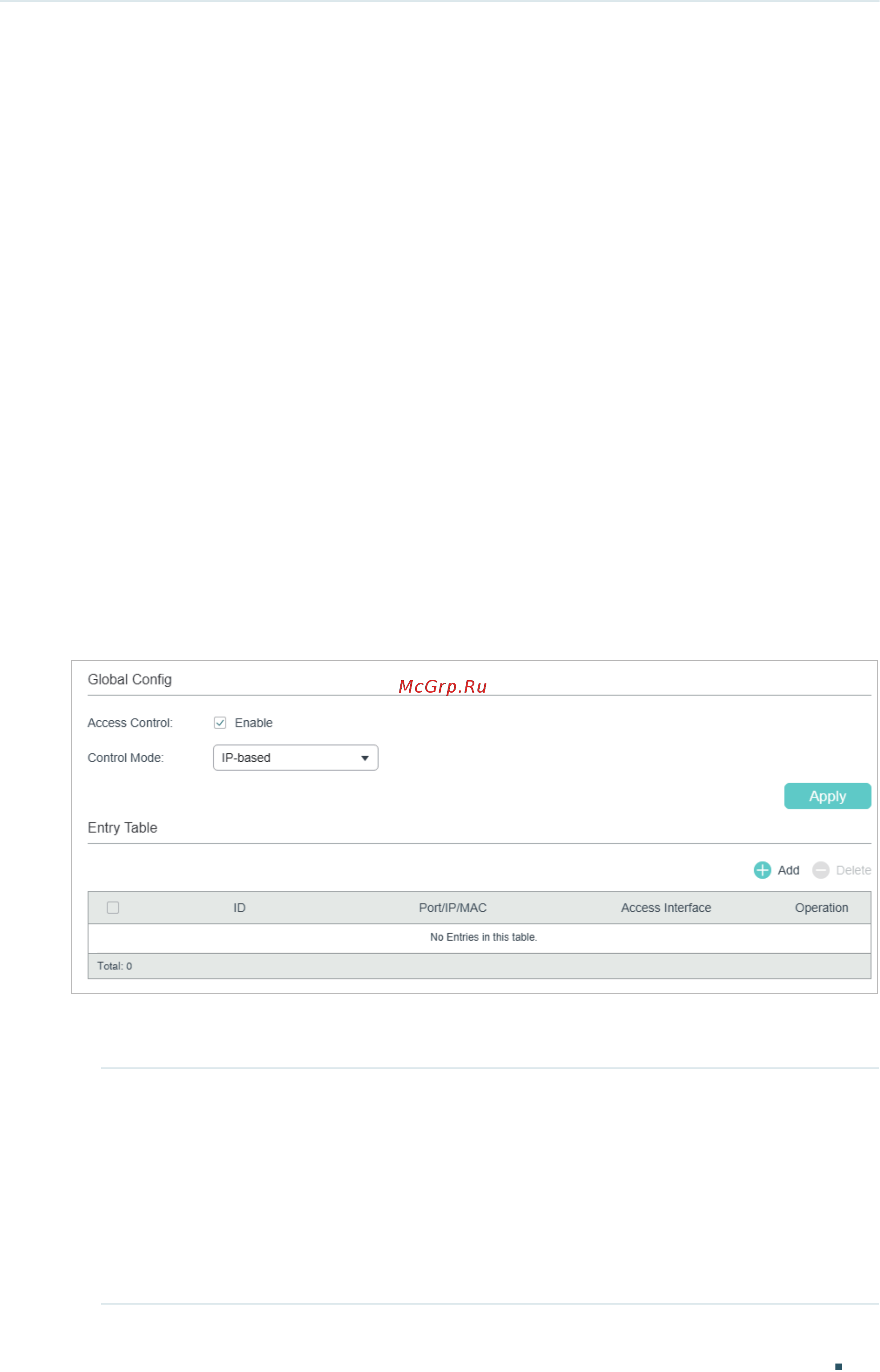Viewport: 880px width, 1372px height.
Task: Click the Operation column header
Action: coord(821,908)
